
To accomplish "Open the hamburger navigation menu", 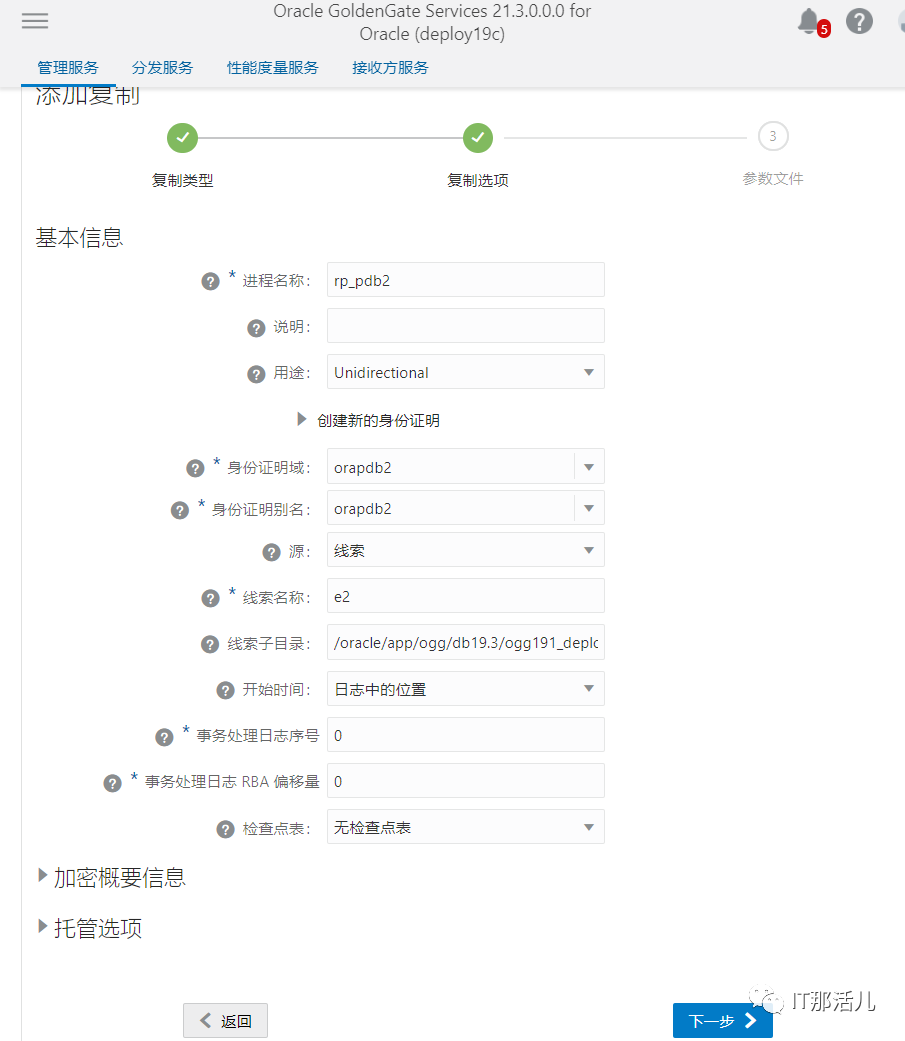I will [35, 21].
